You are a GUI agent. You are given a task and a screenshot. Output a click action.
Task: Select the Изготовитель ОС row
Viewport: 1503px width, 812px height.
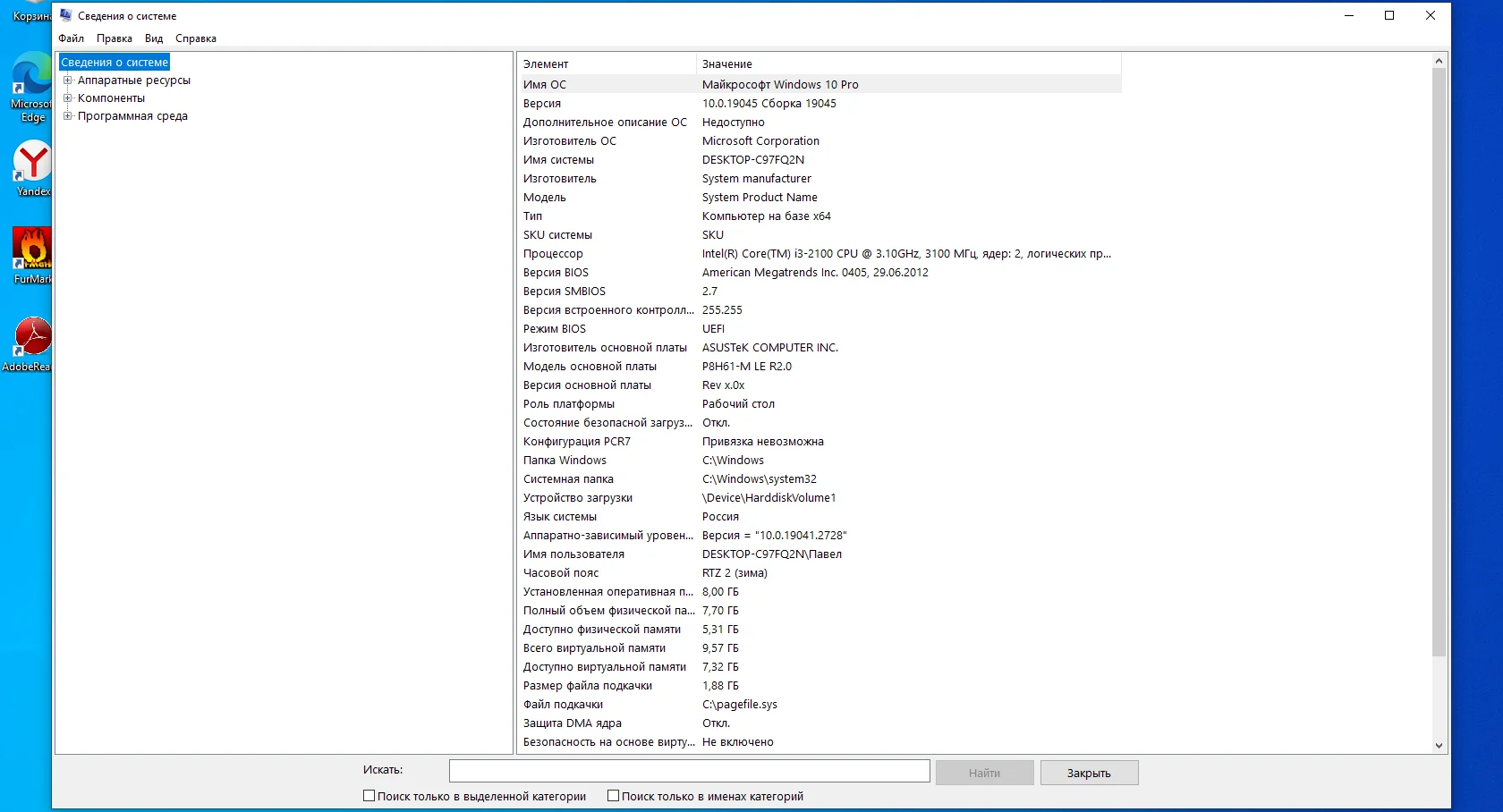click(x=819, y=141)
